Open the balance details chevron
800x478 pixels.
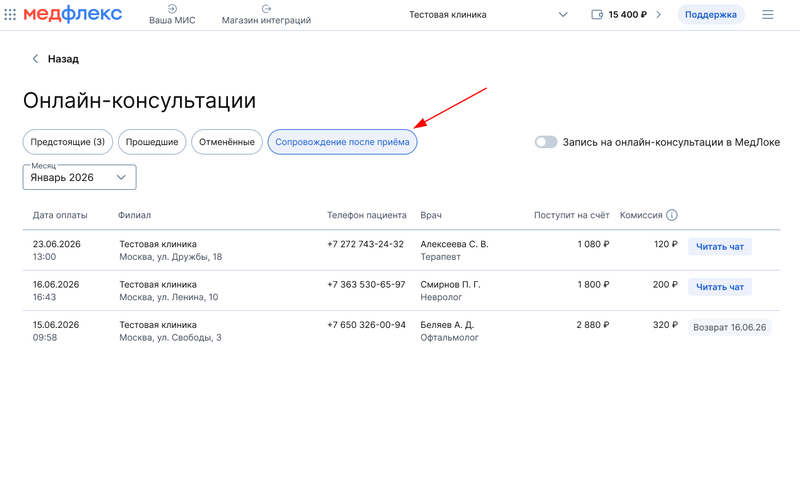click(x=659, y=14)
